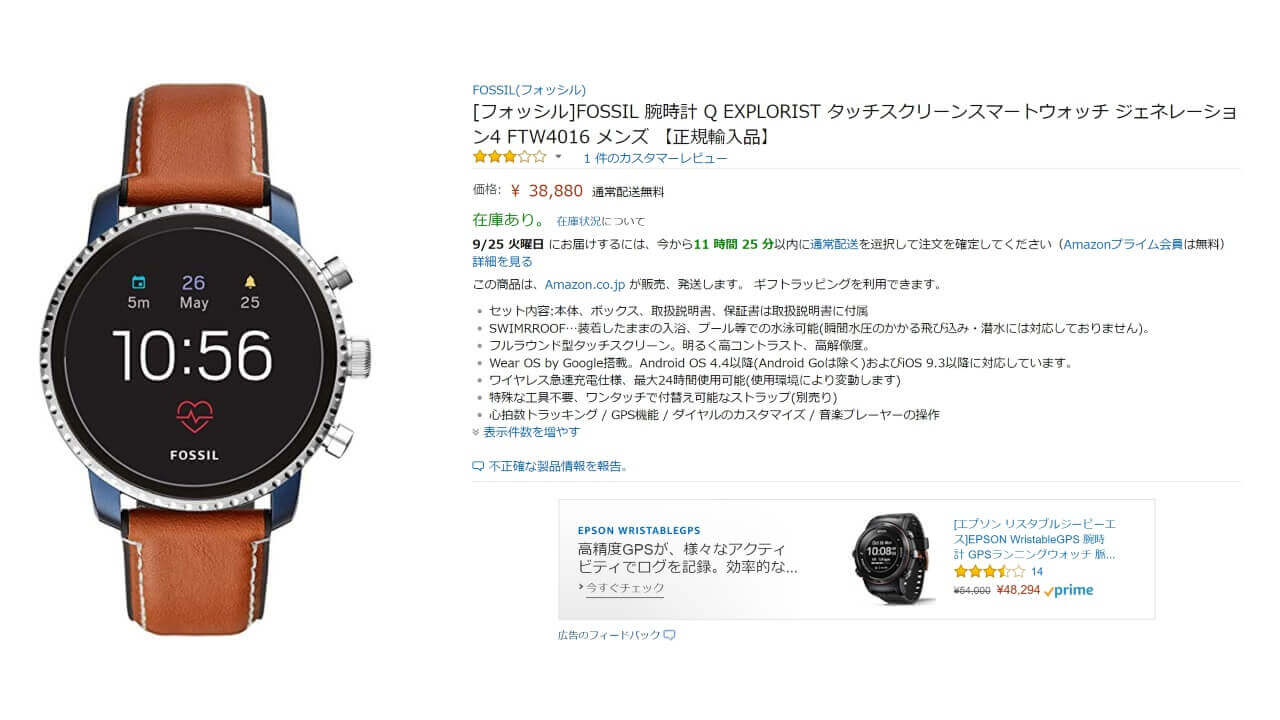Screen dimensions: 1280x720
Task: Click the 今すぐチェック button in the ad
Action: pyautogui.click(x=621, y=588)
